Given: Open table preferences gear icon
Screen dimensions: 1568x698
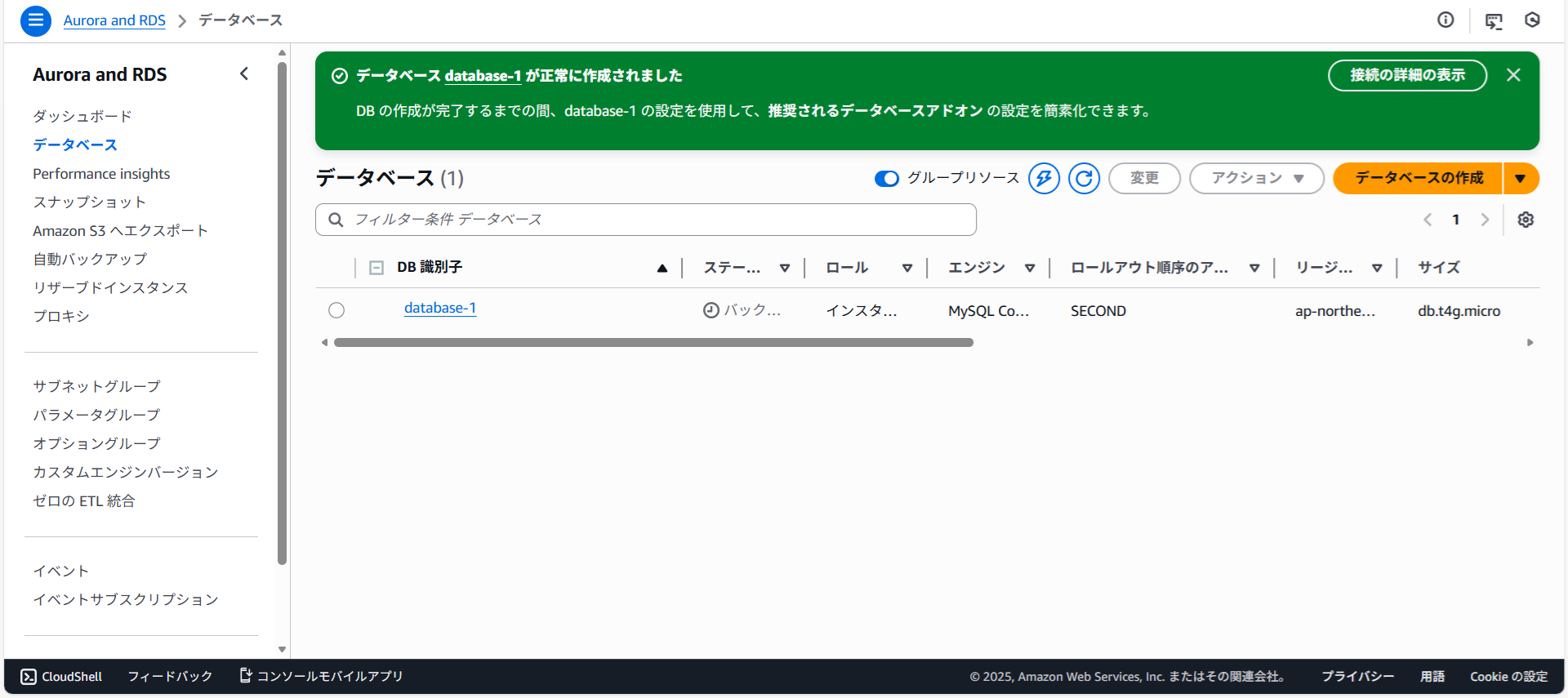Looking at the screenshot, I should click(1526, 220).
